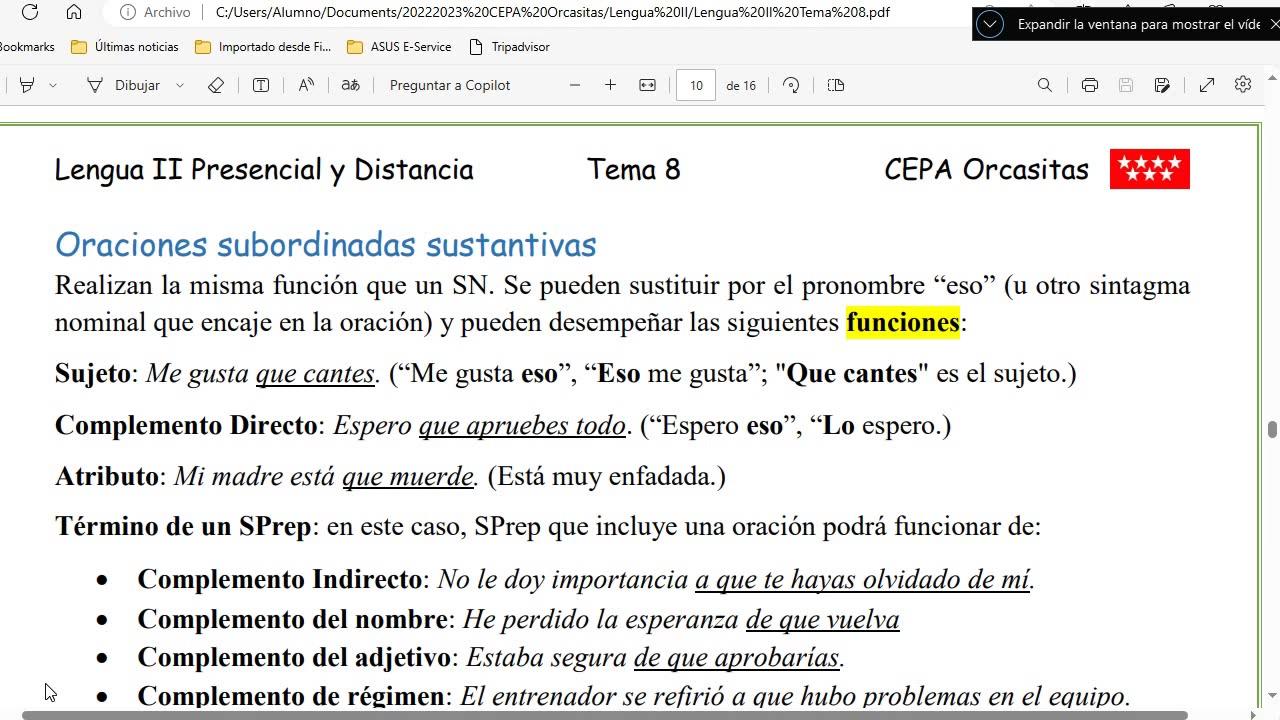Zoom in on the PDF
Screen dimensions: 1280x720
610,85
